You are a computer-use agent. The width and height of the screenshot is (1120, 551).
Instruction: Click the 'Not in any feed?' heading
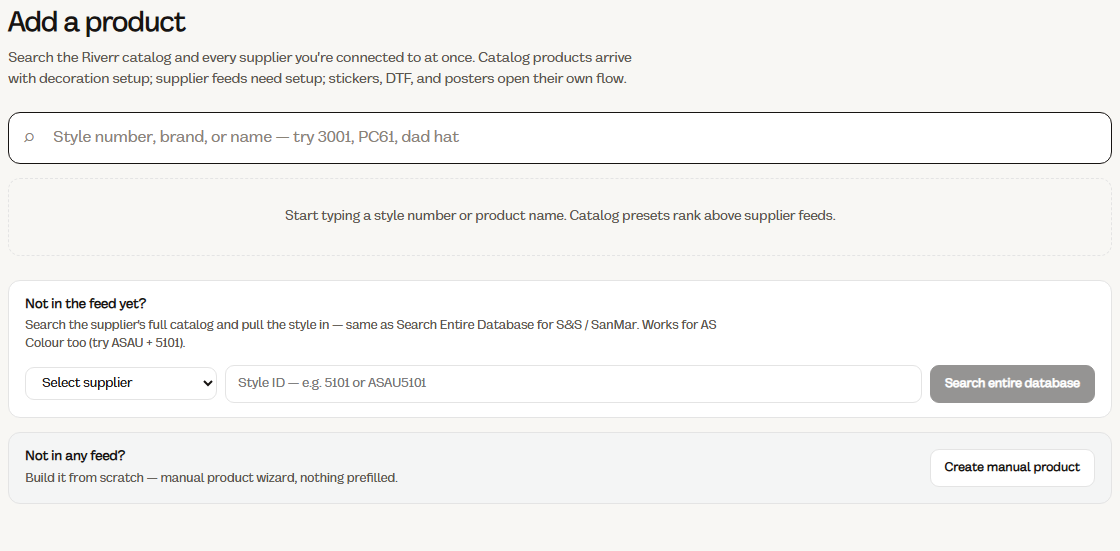coord(75,456)
